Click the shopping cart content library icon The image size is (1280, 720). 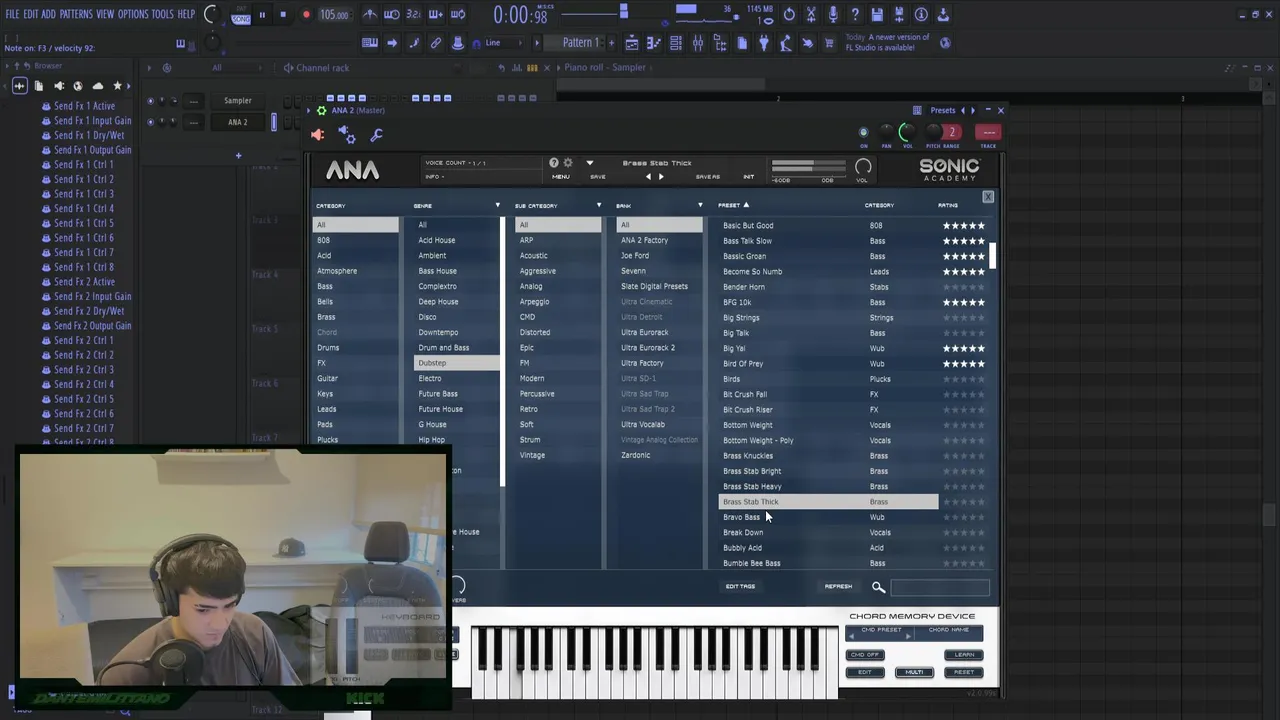pyautogui.click(x=829, y=43)
